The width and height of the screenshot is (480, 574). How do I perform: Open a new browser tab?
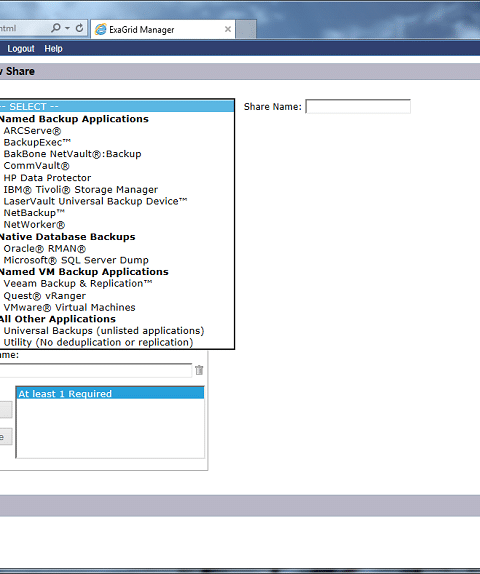click(x=246, y=29)
